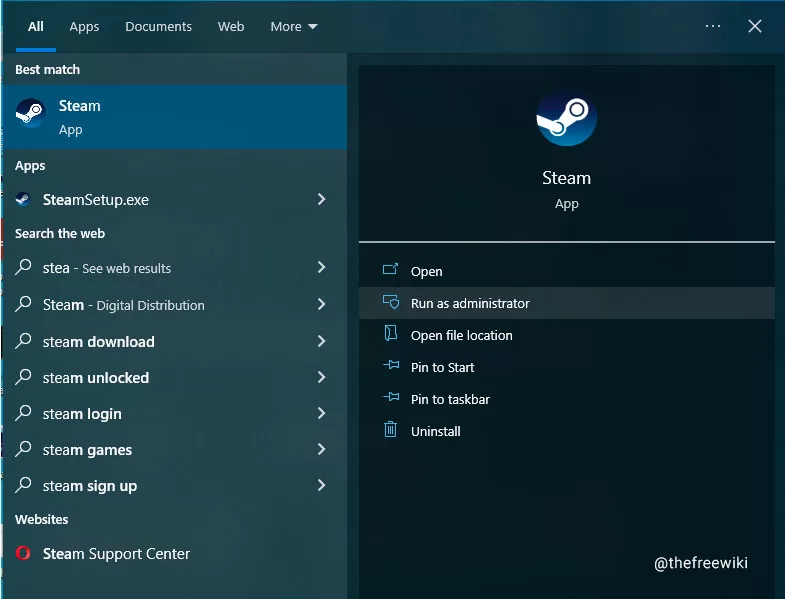Click the large Steam logo in preview pane
Screen dimensions: 785x599
(566, 118)
